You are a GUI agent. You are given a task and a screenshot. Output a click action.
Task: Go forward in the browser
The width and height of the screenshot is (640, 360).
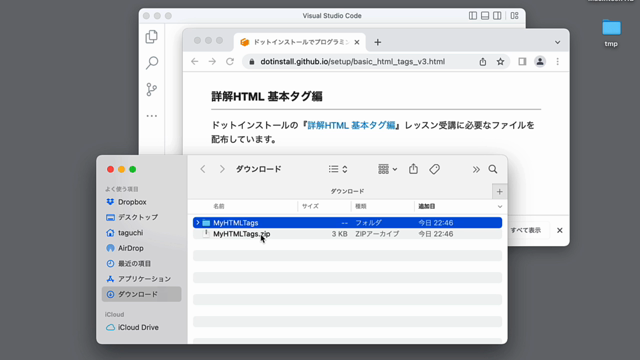[x=212, y=62]
